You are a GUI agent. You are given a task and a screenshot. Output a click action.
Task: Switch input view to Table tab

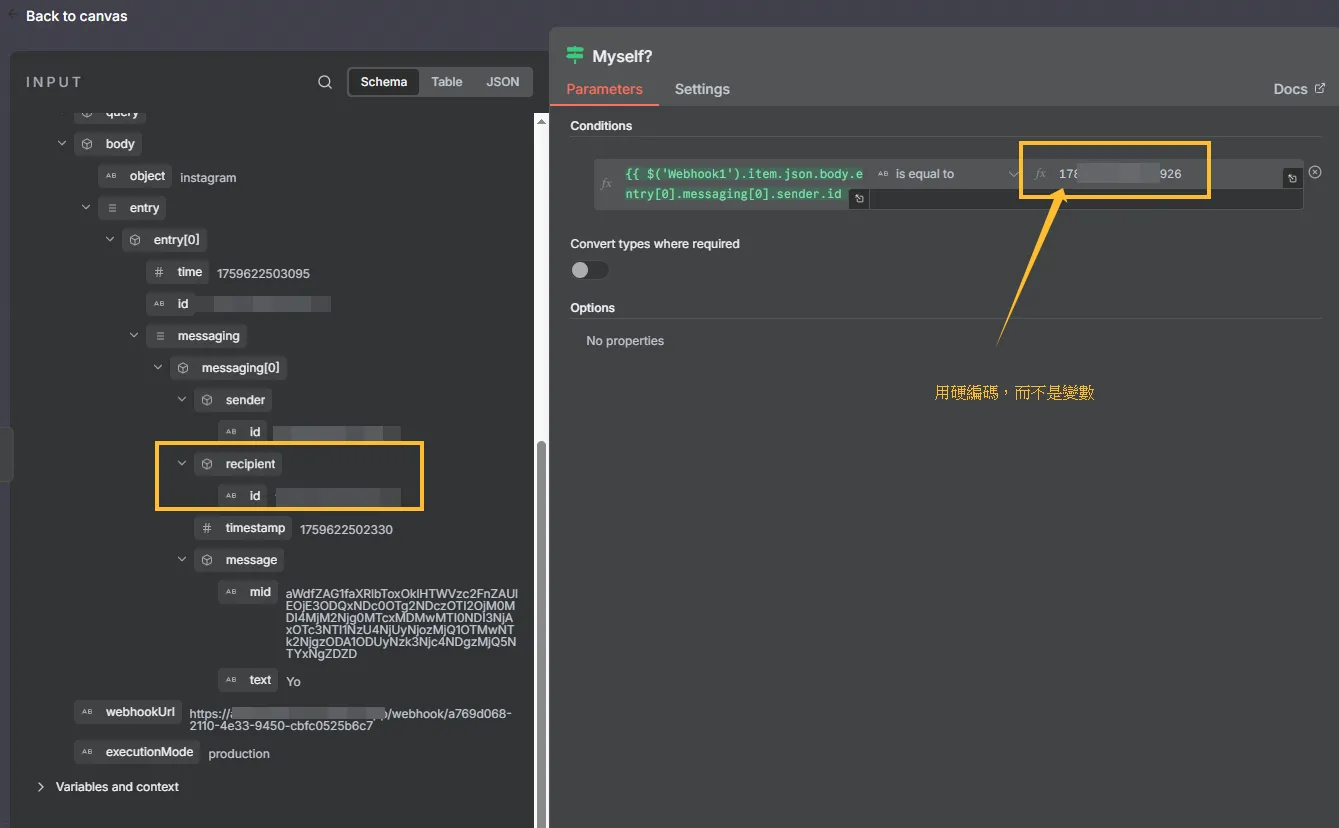[x=447, y=82]
